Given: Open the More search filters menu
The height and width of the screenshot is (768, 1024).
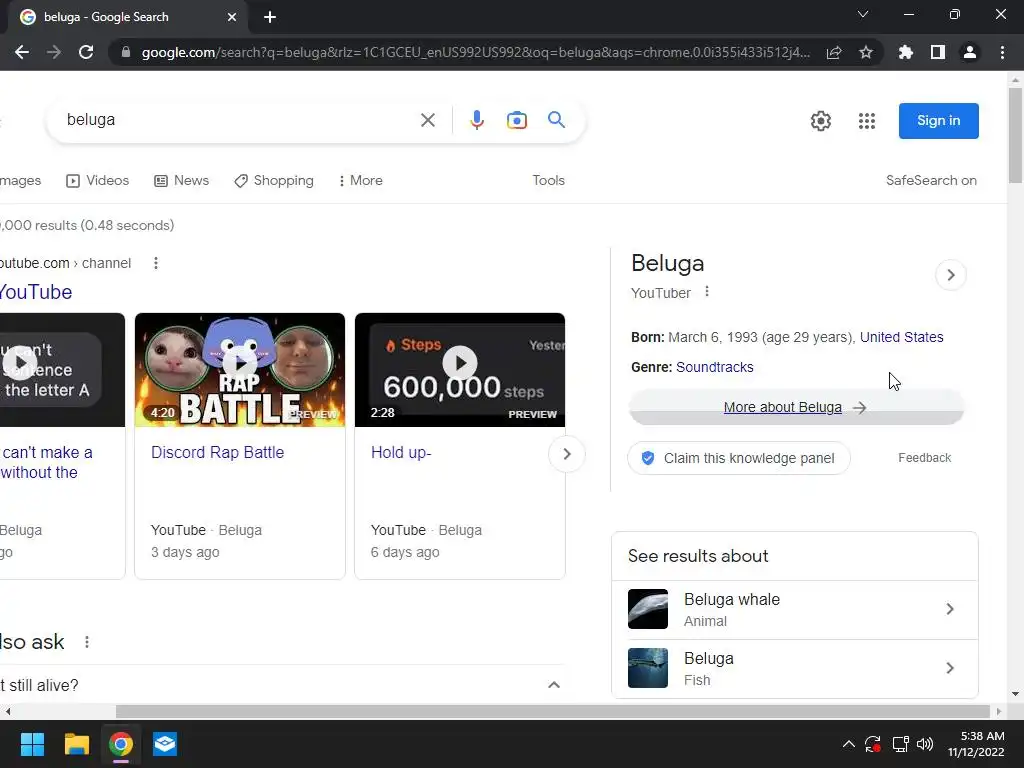Looking at the screenshot, I should click(360, 180).
